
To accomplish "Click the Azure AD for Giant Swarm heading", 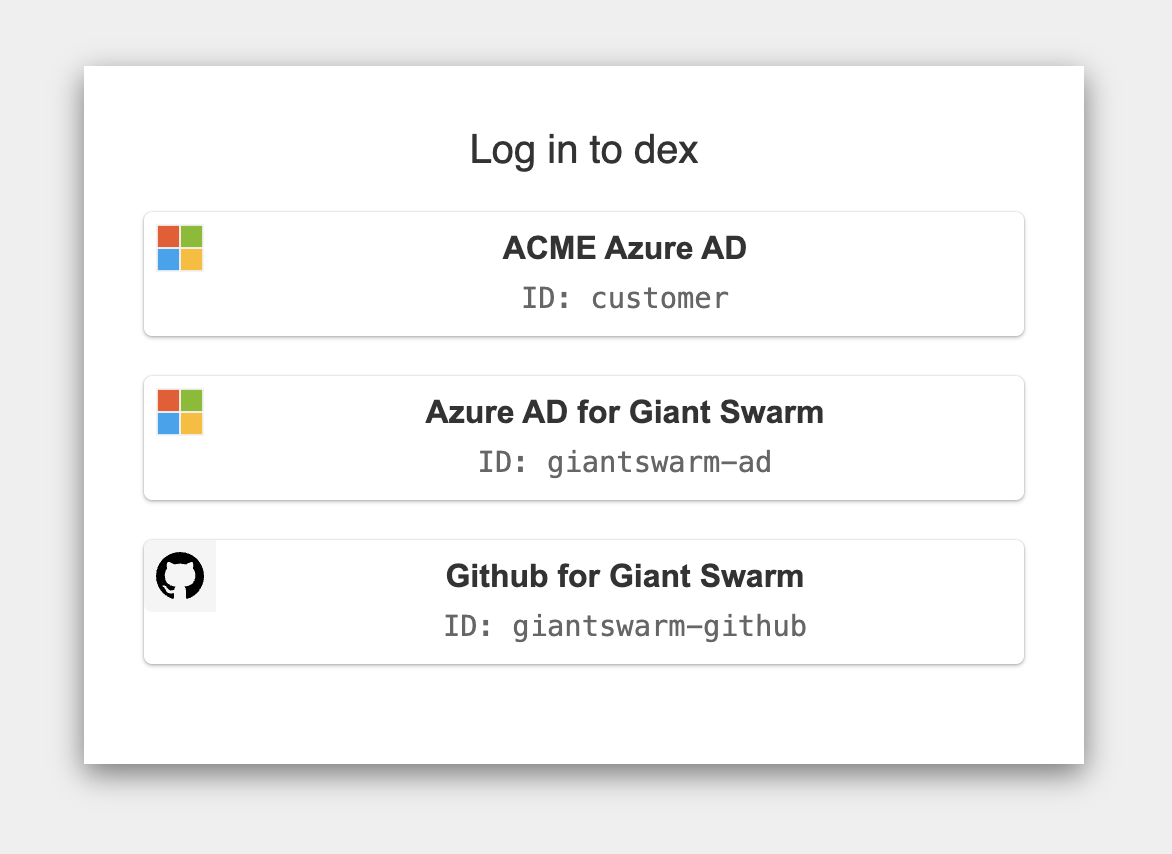I will pyautogui.click(x=625, y=411).
